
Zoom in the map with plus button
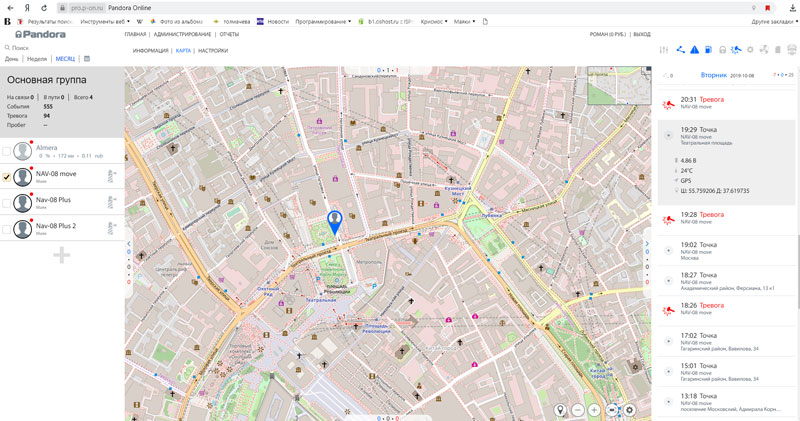[594, 410]
